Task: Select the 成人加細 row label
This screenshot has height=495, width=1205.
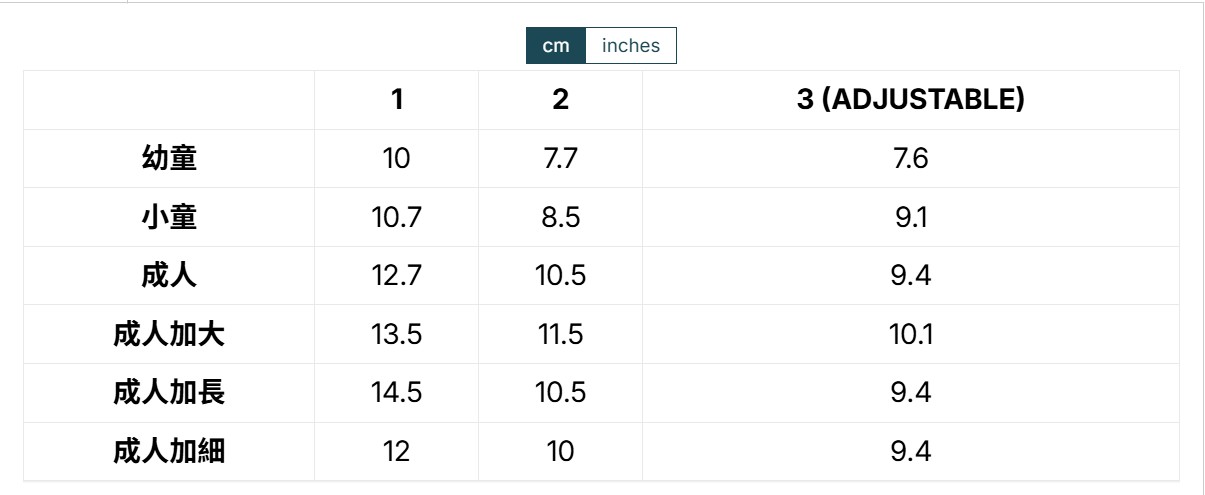Action: [x=169, y=451]
